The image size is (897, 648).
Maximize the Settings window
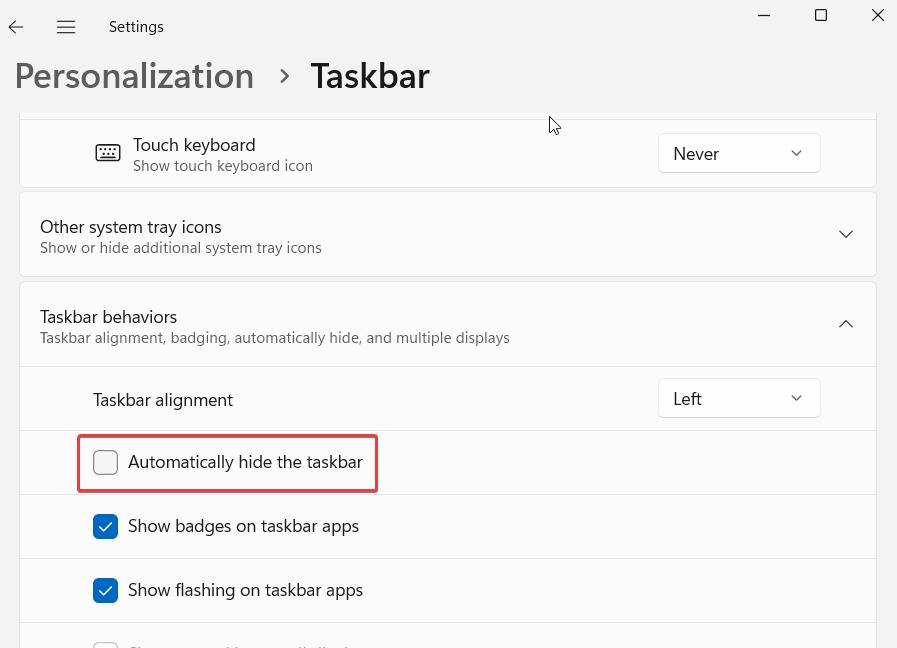click(821, 15)
